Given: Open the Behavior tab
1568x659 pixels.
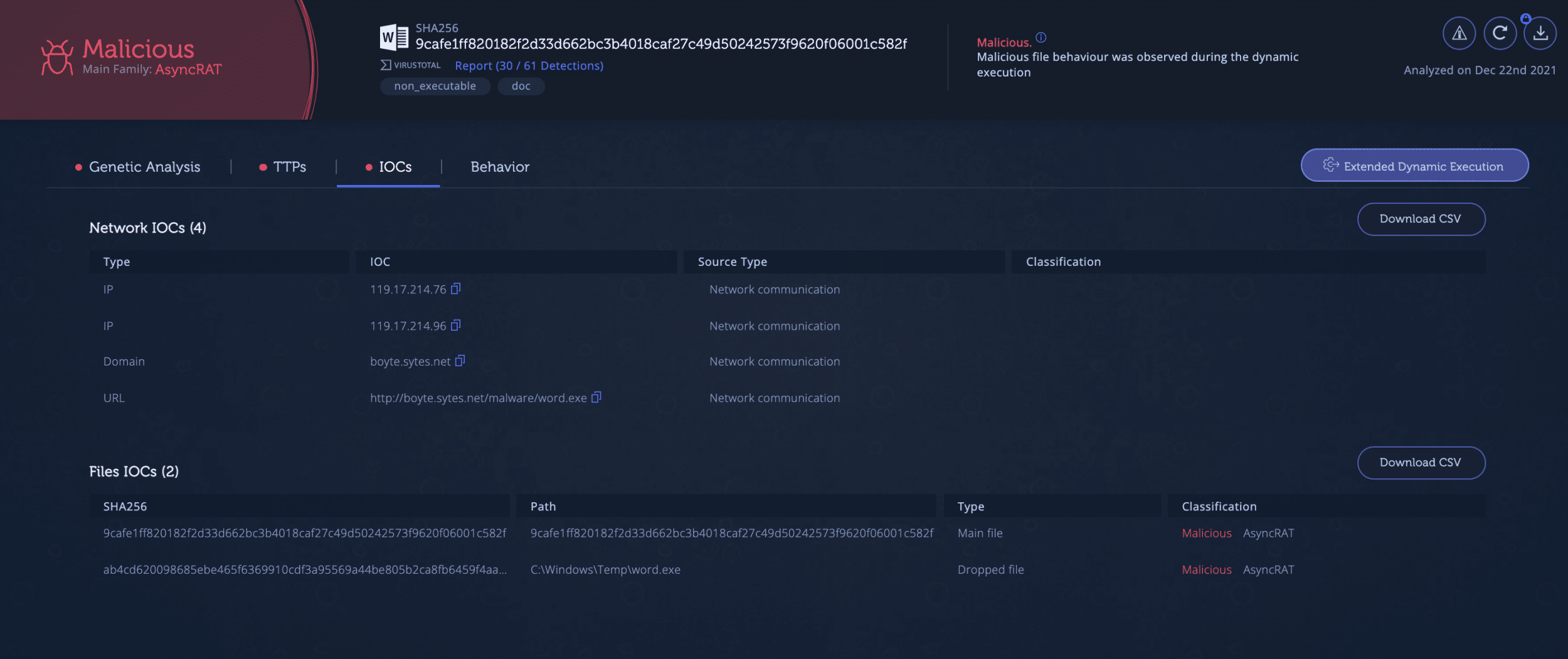Looking at the screenshot, I should click(500, 167).
